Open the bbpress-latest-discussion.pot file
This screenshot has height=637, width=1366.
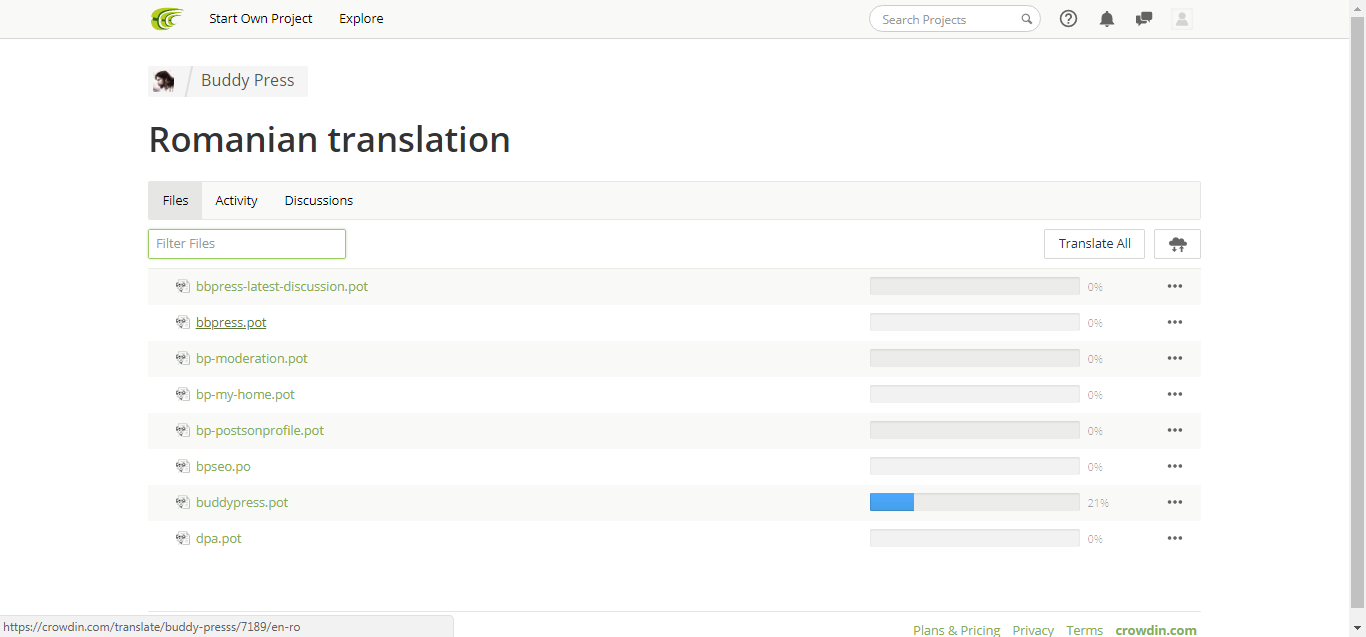point(282,286)
